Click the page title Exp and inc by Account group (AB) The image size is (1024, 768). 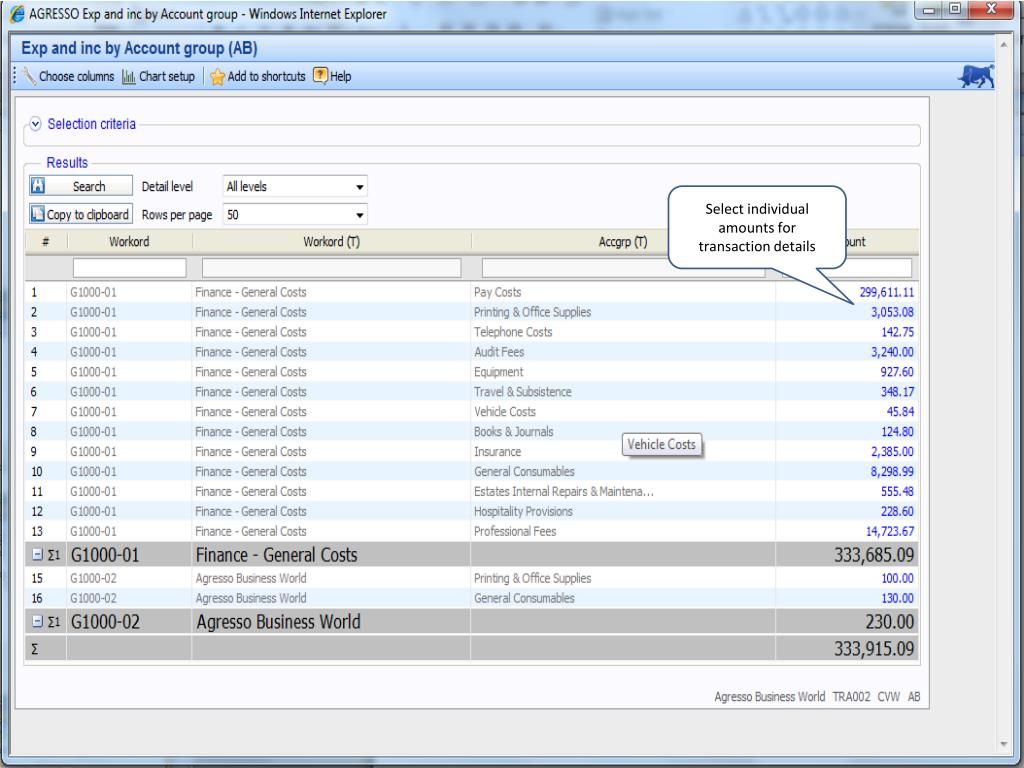[139, 48]
